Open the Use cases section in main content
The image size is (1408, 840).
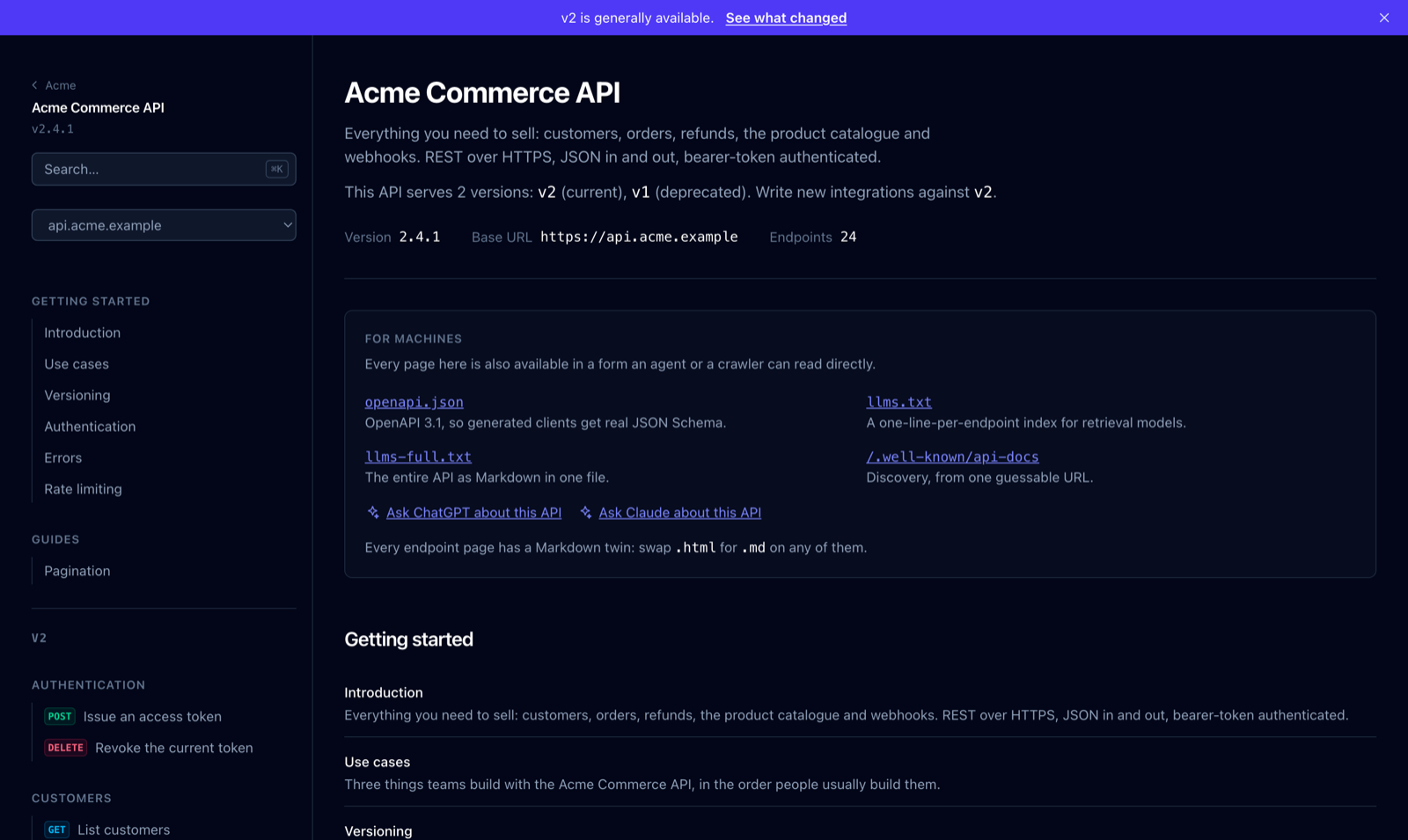click(377, 762)
